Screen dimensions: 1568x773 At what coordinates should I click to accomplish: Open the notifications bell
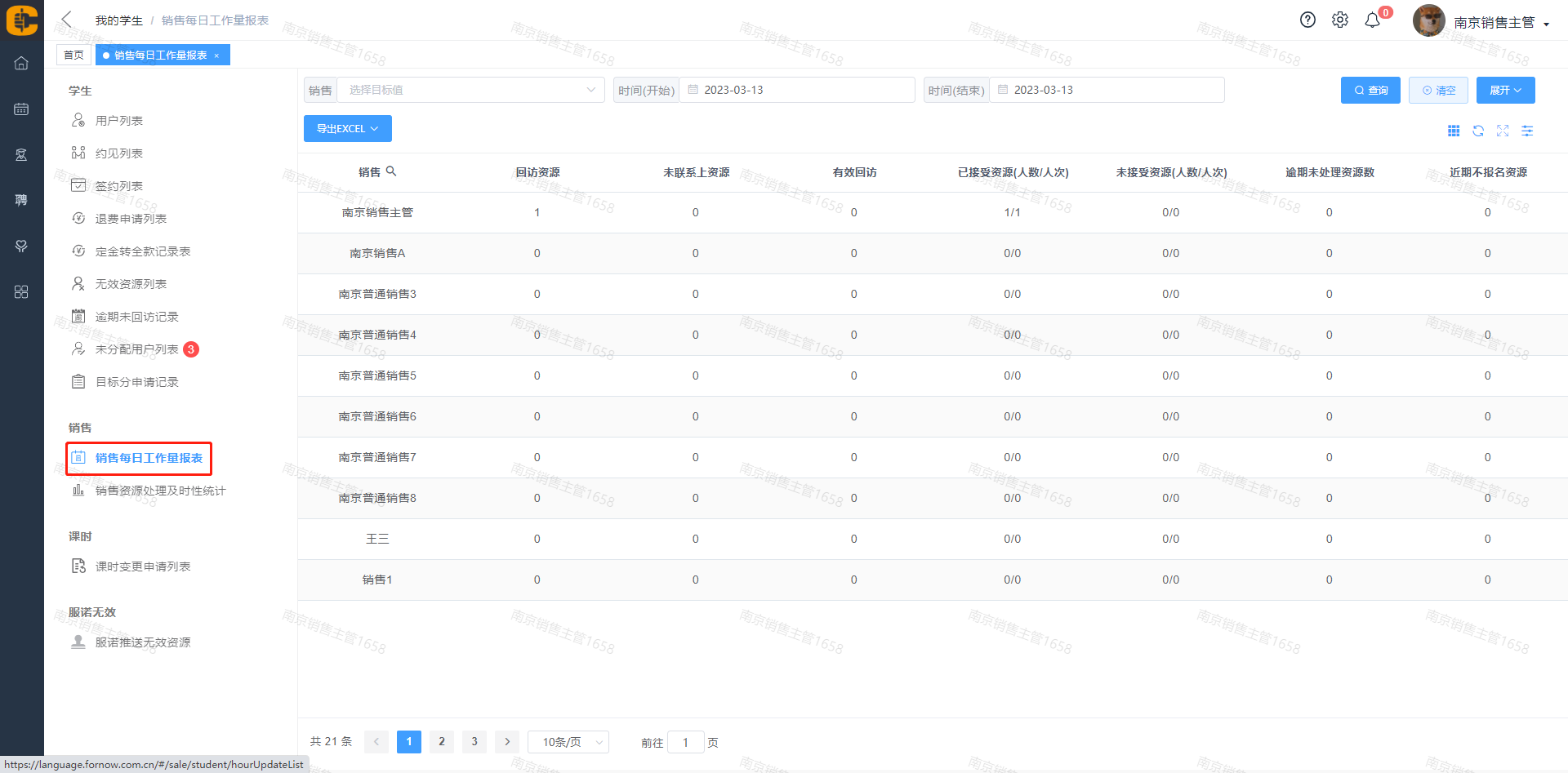[1373, 20]
